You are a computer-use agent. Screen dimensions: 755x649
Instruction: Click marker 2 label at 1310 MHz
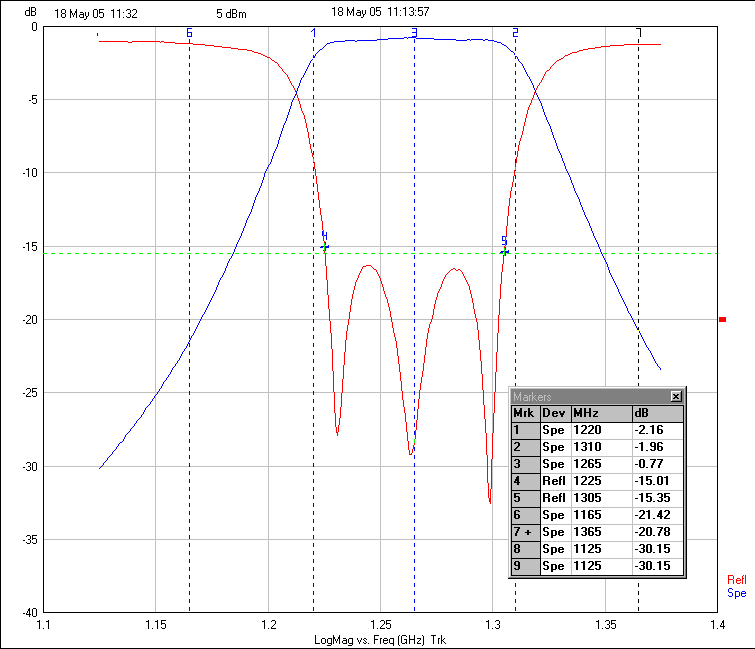pyautogui.click(x=515, y=33)
